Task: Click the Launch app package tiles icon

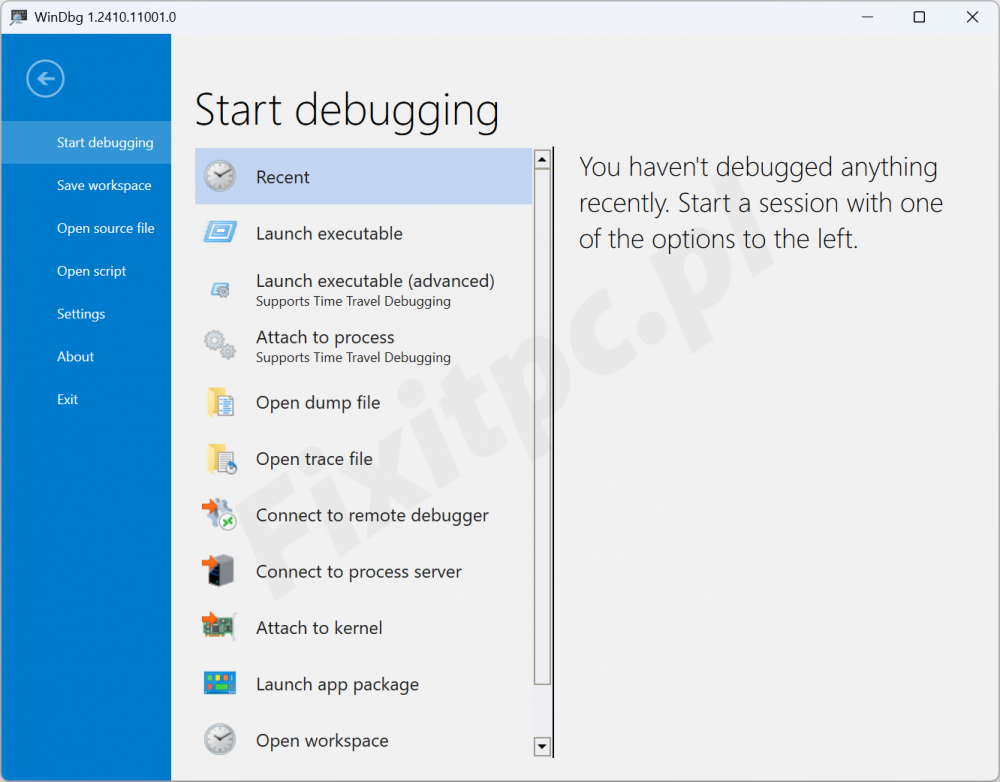Action: pyautogui.click(x=220, y=684)
